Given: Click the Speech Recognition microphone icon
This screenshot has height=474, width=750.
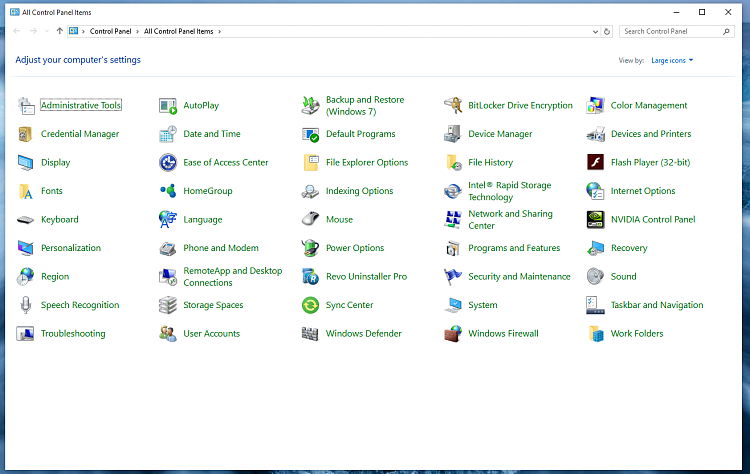Looking at the screenshot, I should 26,305.
